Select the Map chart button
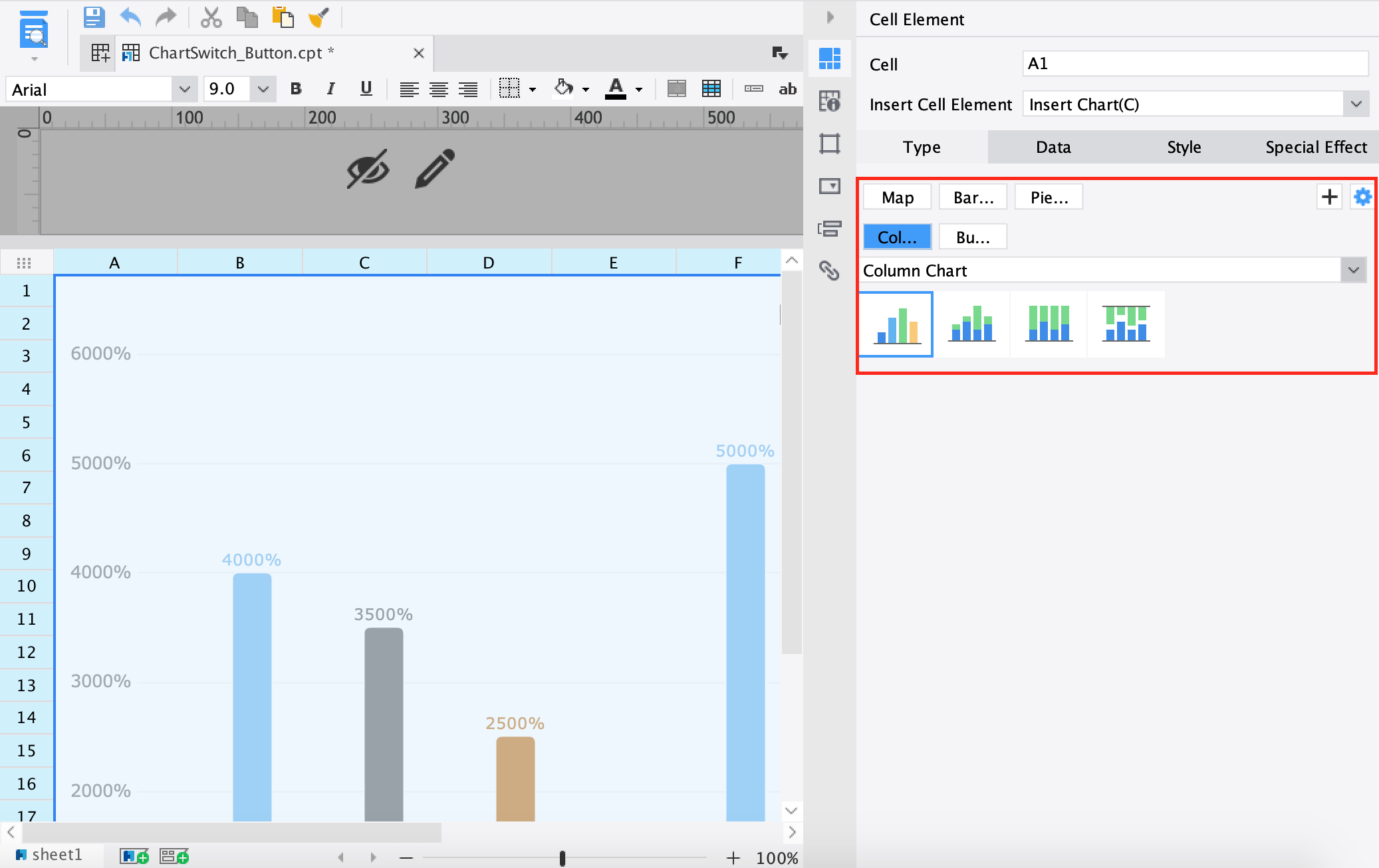 click(x=897, y=197)
